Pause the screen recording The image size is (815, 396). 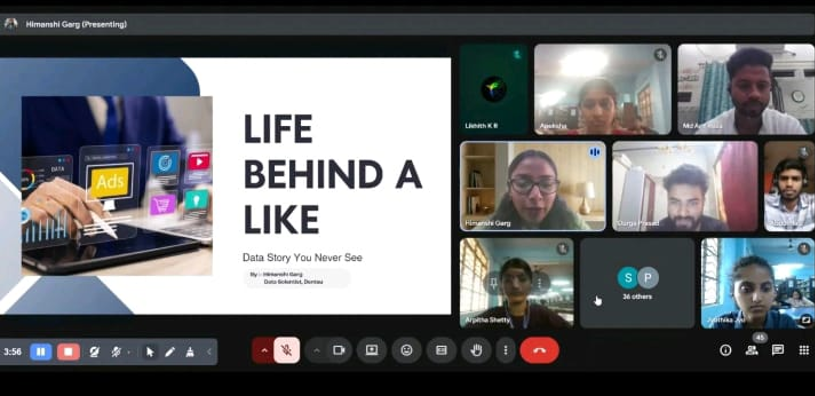pyautogui.click(x=41, y=352)
